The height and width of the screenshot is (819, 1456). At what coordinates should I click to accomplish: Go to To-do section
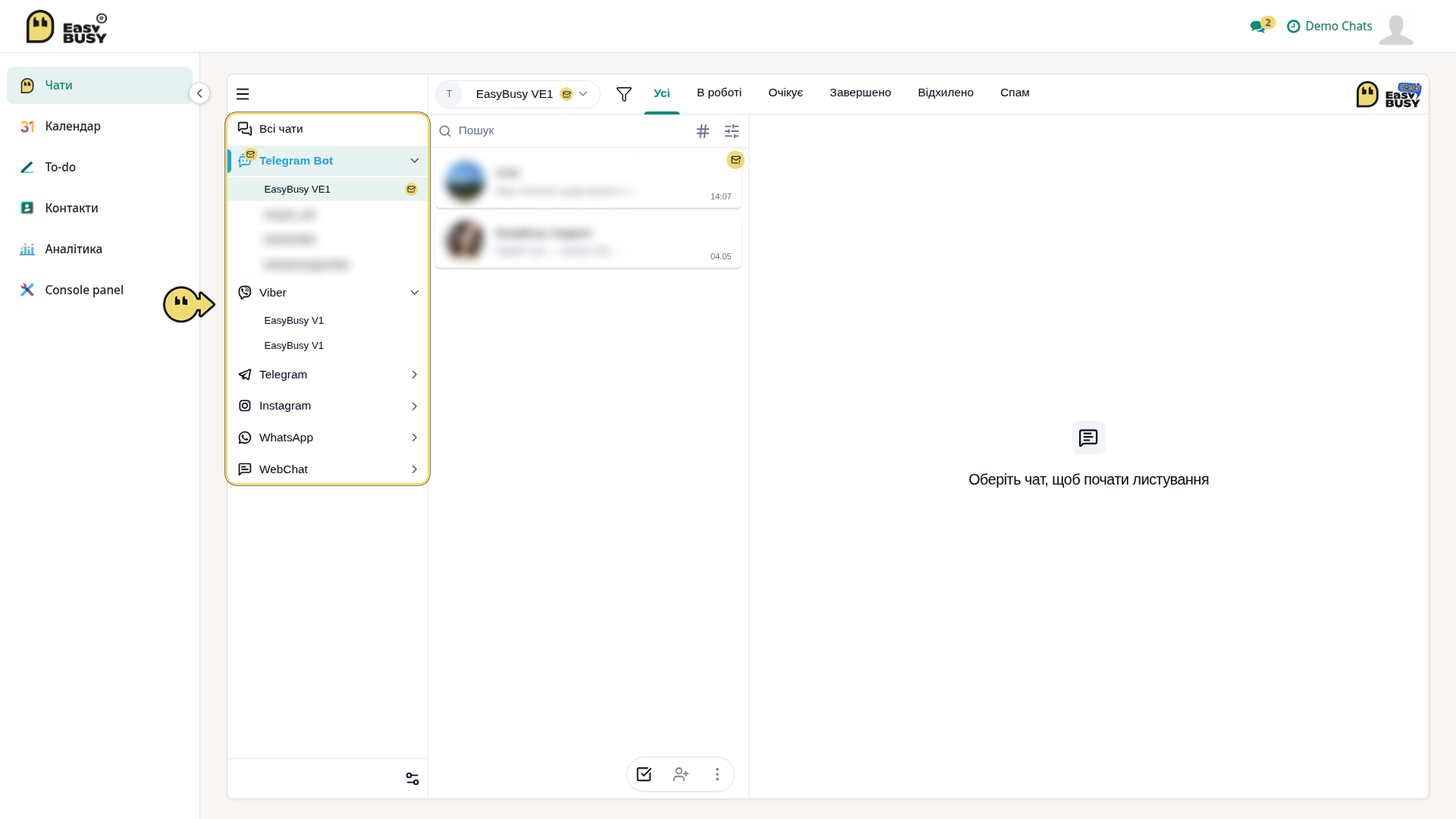99,168
